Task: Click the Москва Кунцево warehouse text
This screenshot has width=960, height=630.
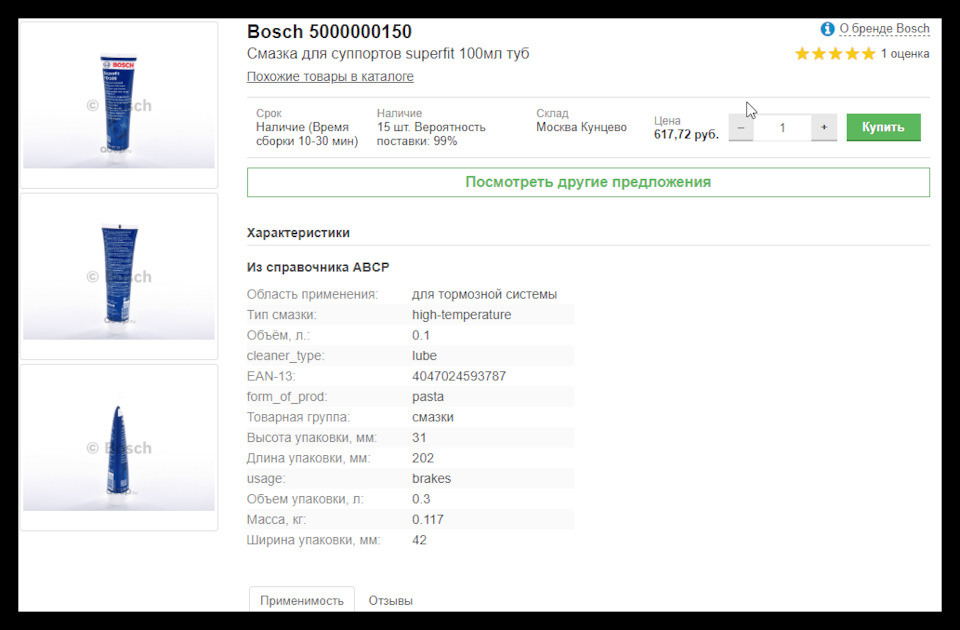Action: coord(581,127)
